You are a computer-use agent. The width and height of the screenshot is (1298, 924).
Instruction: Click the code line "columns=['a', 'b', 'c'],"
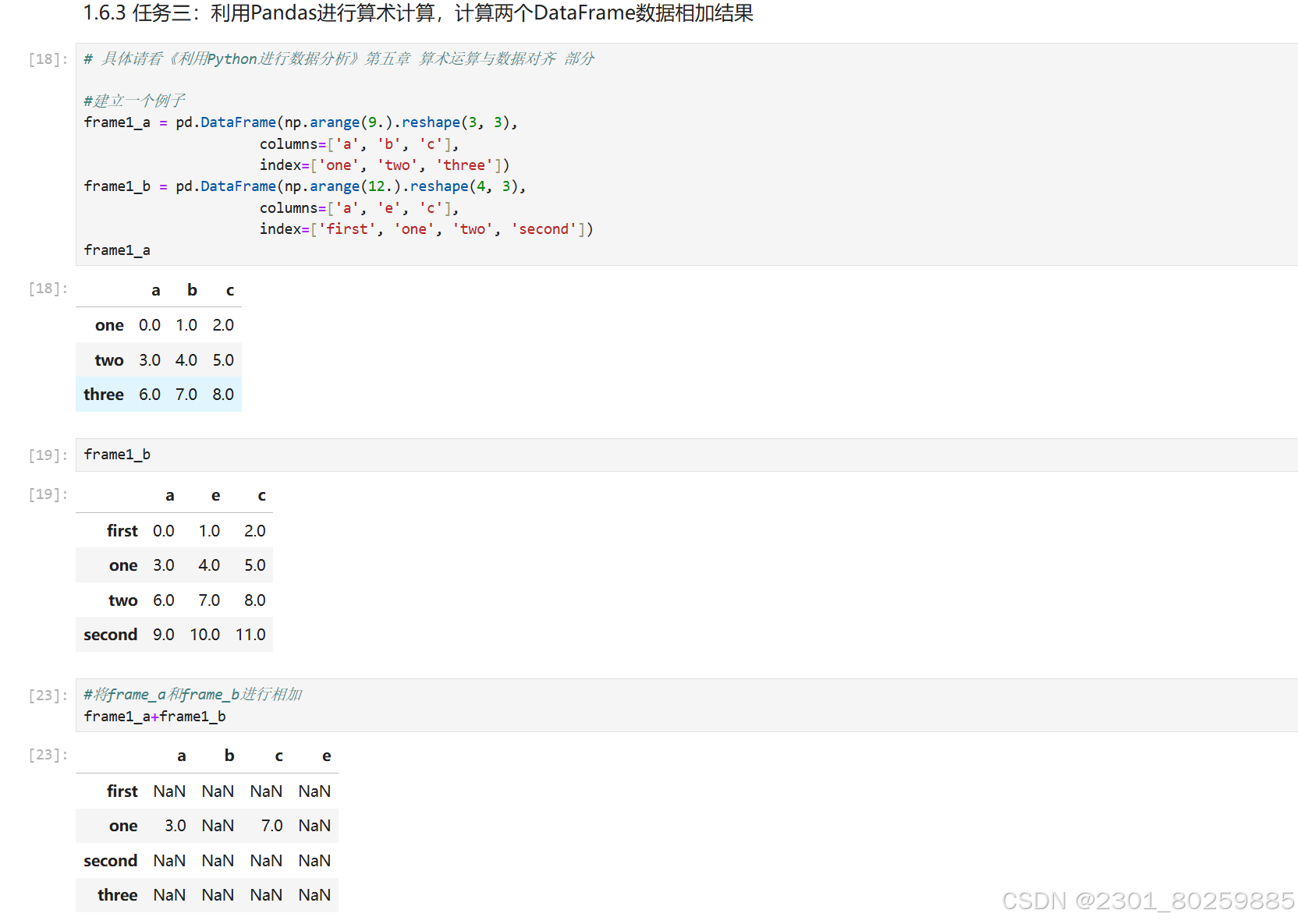[360, 144]
